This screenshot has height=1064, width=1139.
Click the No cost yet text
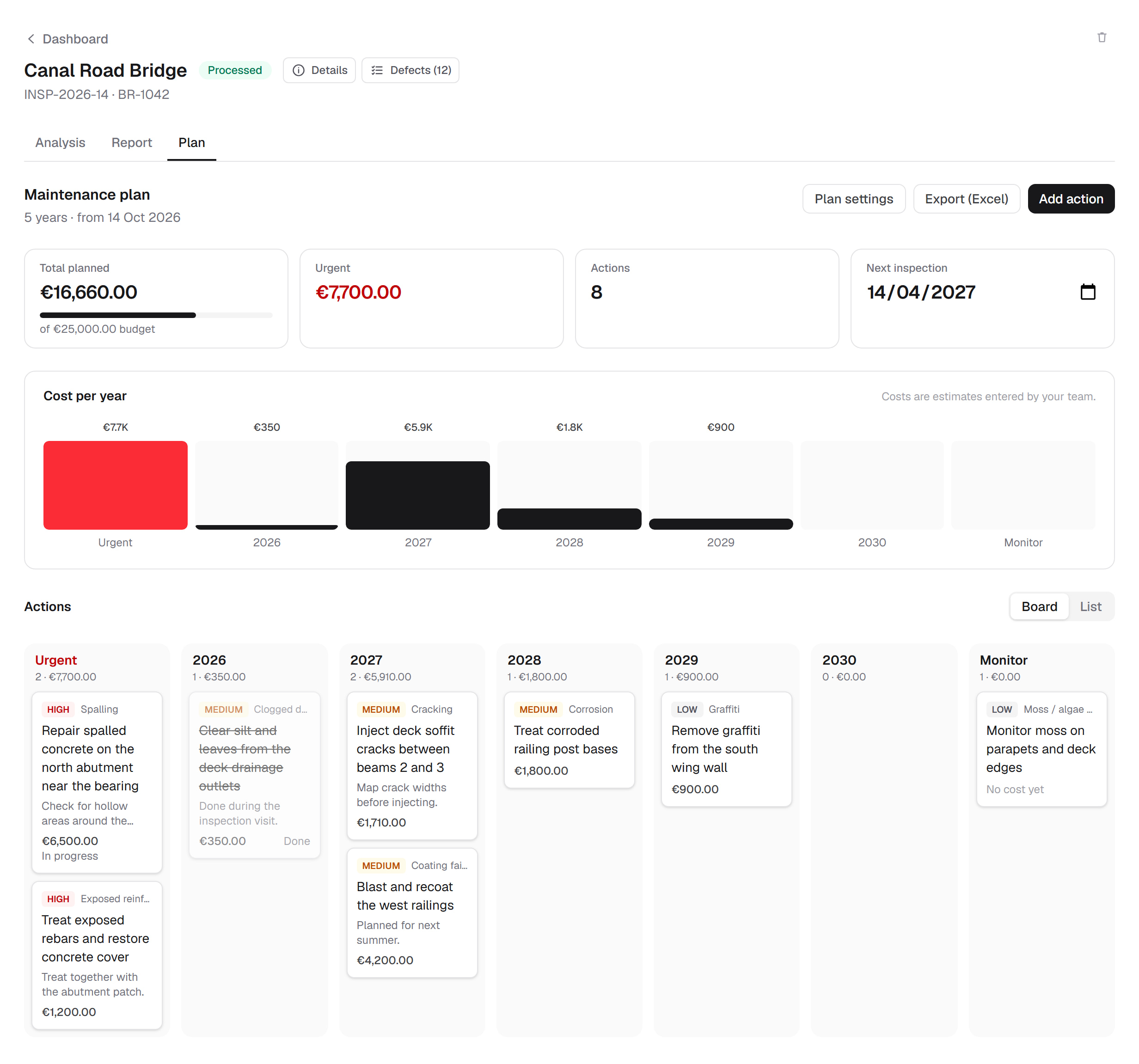[x=1014, y=789]
